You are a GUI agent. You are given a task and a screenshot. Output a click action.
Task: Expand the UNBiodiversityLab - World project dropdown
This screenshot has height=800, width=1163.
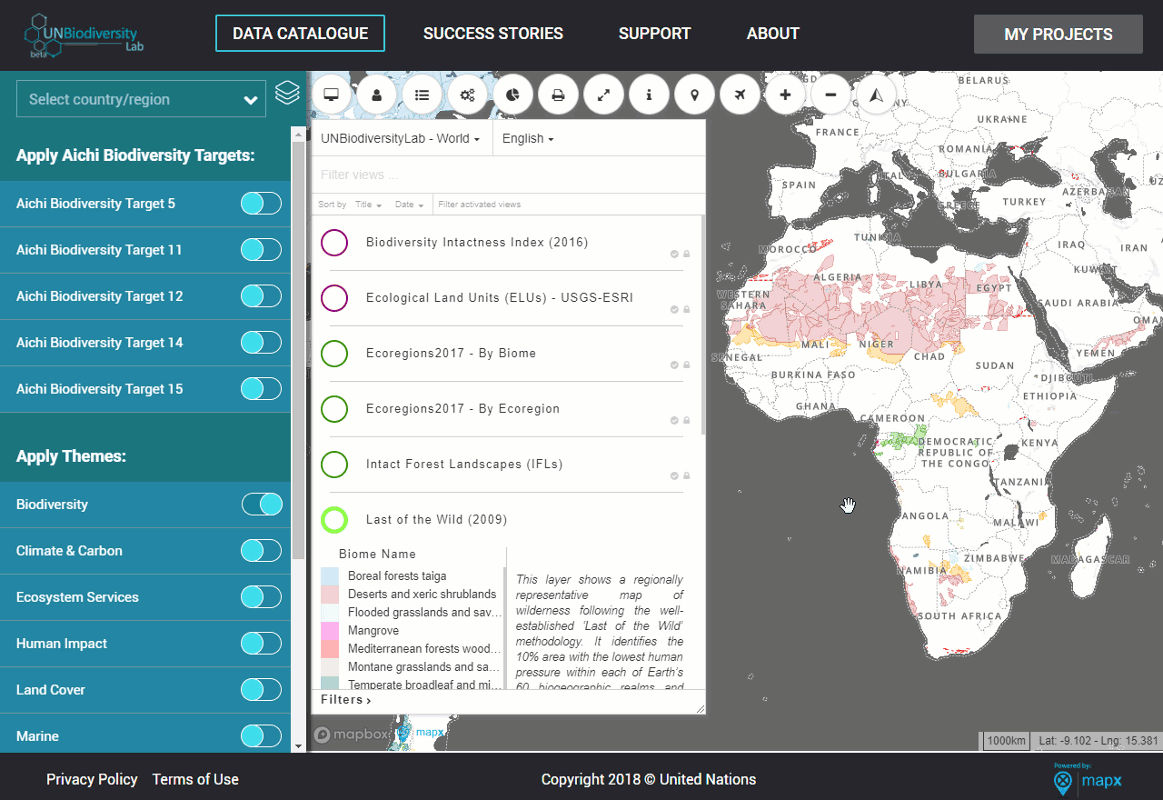[401, 139]
